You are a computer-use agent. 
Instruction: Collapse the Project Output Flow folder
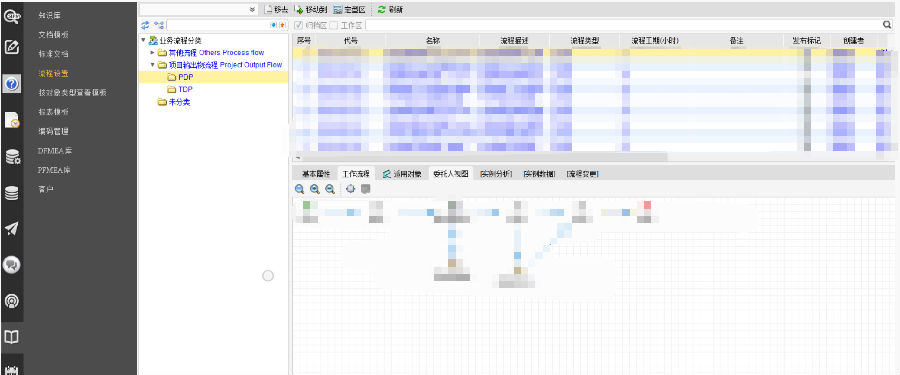[153, 65]
